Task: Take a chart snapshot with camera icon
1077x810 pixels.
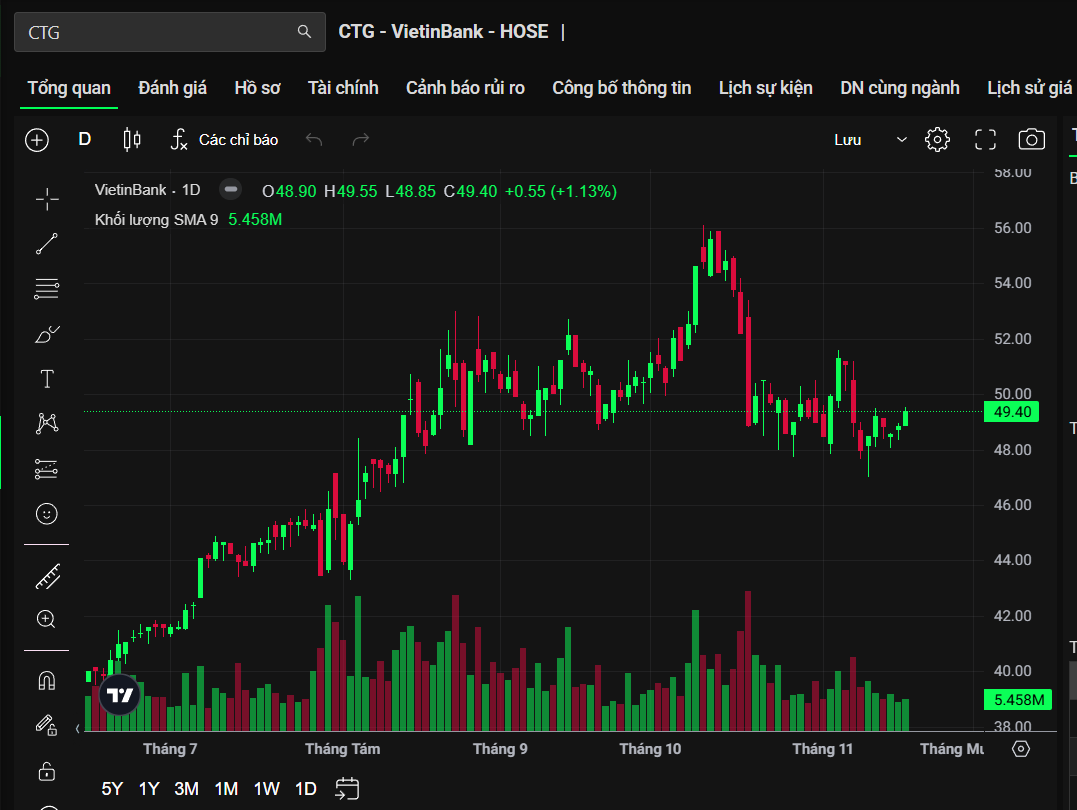Action: (x=1031, y=140)
